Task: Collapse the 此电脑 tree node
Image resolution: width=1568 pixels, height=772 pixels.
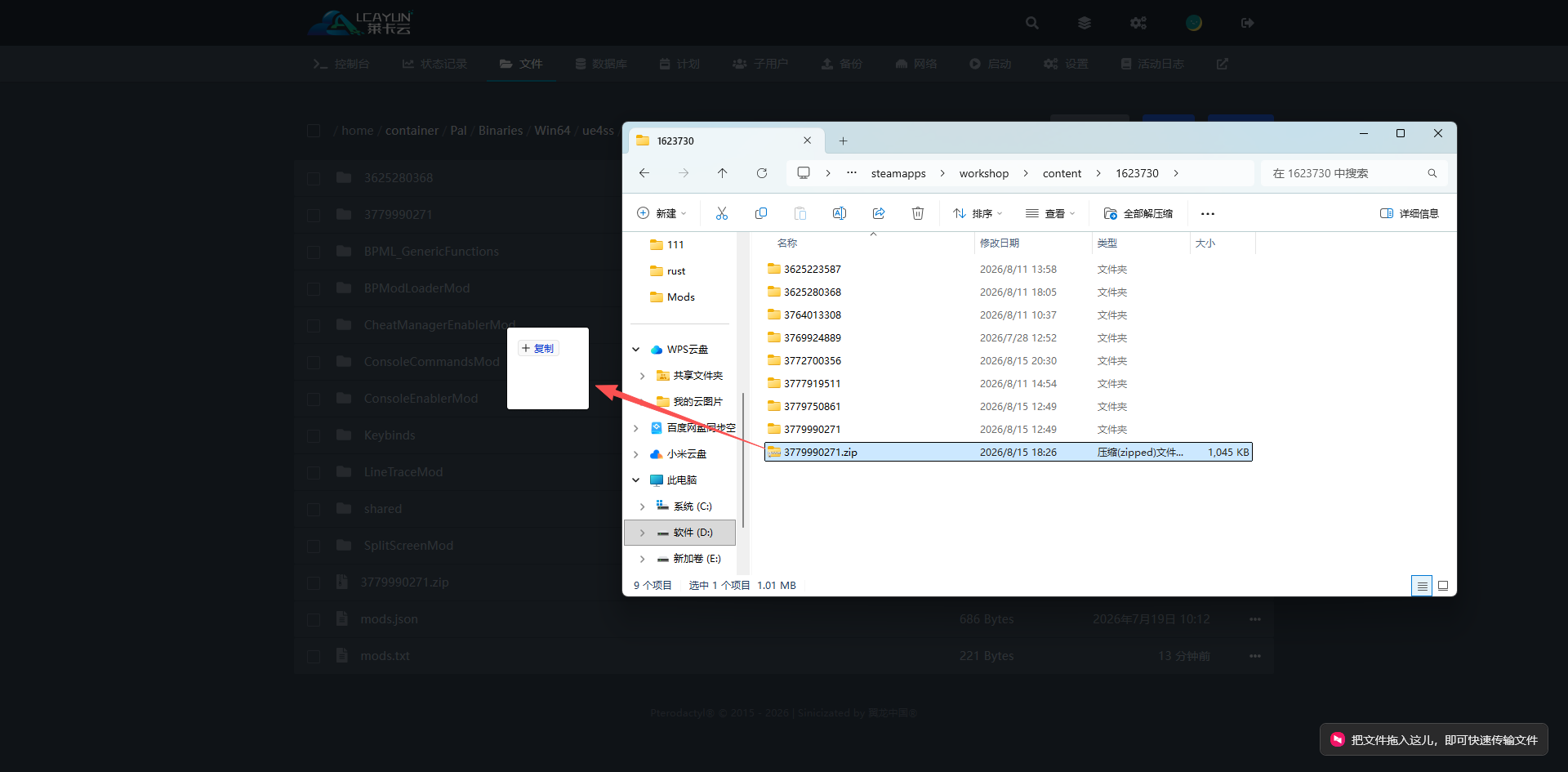Action: point(636,480)
